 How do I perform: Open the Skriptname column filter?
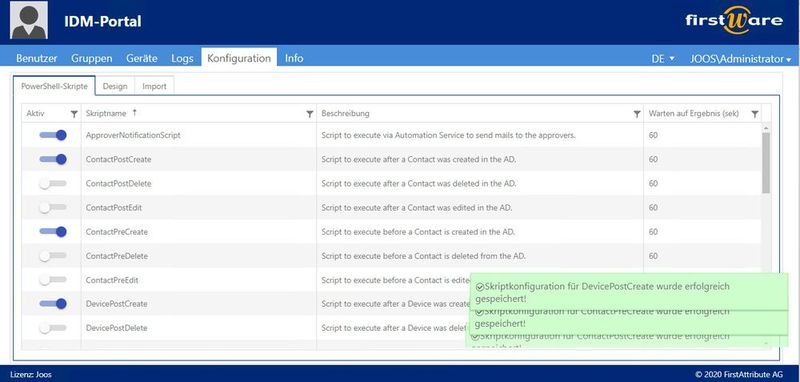pyautogui.click(x=309, y=114)
